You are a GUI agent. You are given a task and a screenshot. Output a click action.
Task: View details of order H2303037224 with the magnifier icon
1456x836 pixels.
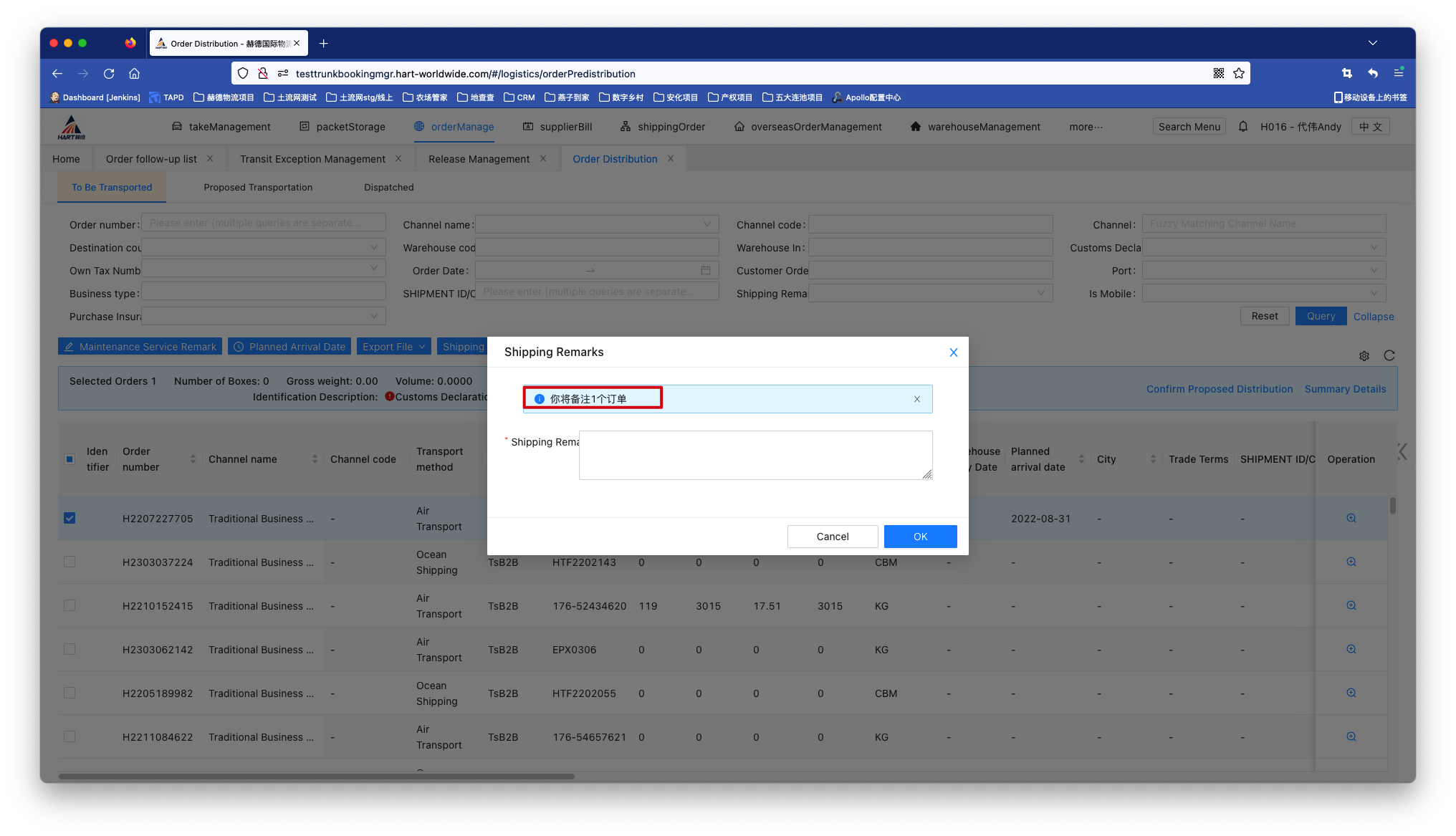click(x=1351, y=562)
